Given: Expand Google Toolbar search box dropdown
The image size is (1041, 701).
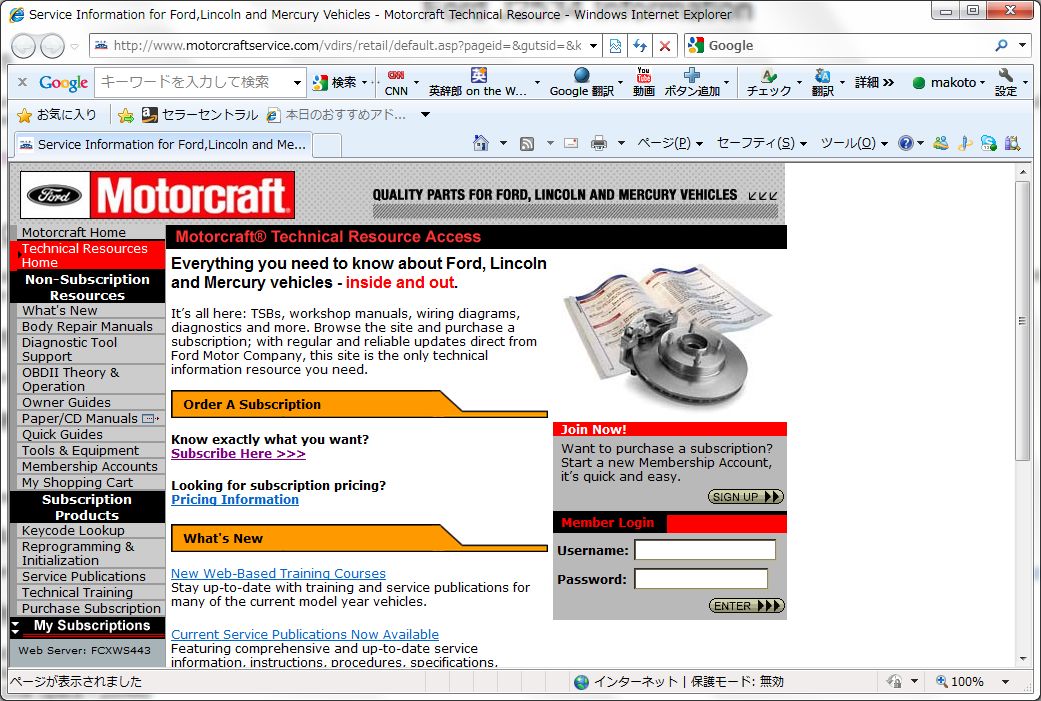Looking at the screenshot, I should (297, 83).
